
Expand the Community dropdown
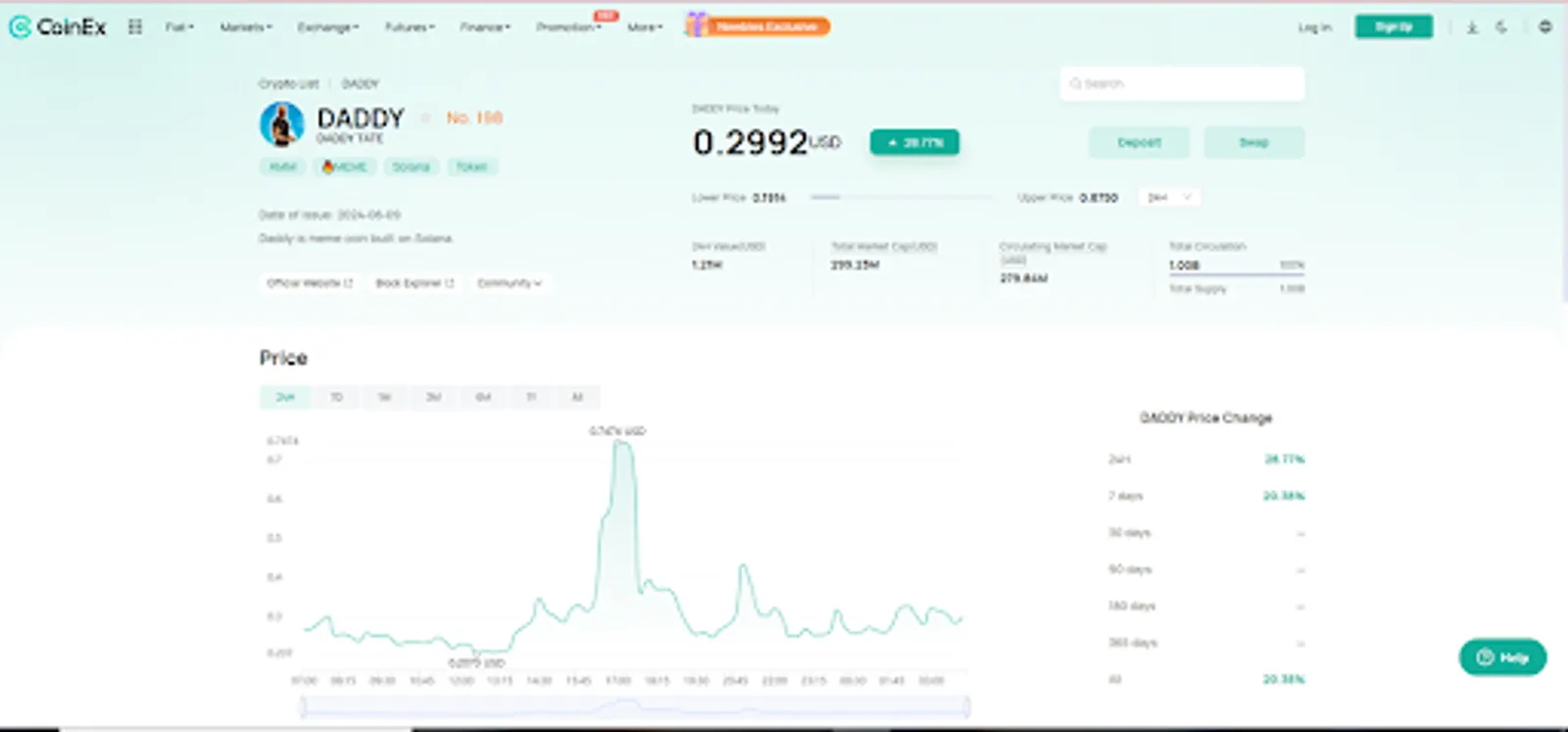509,283
